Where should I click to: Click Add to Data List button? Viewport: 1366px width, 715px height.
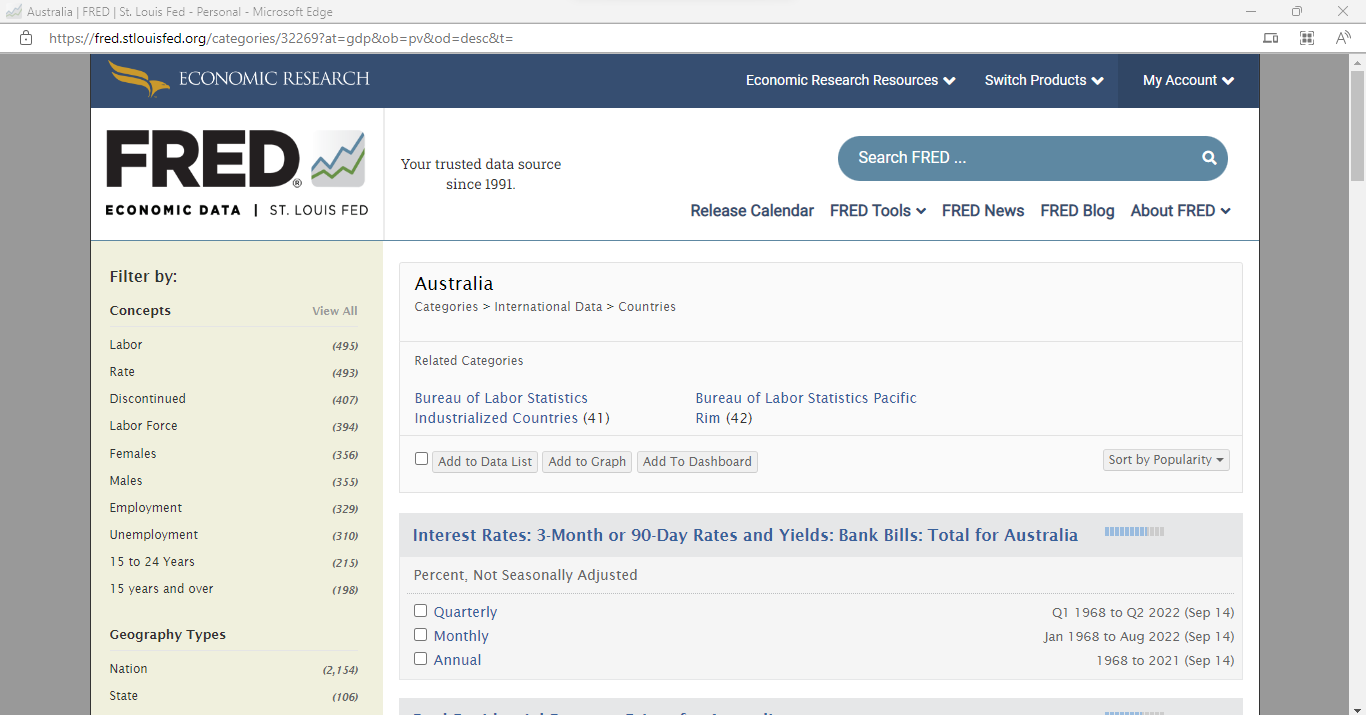click(485, 462)
